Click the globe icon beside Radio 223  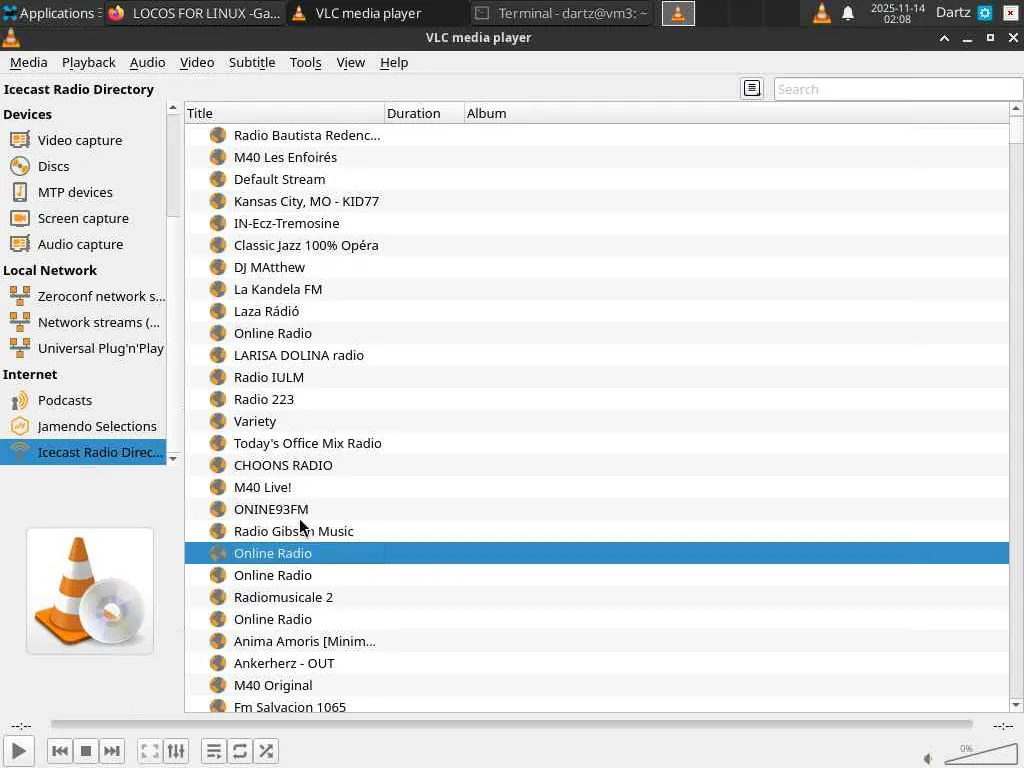[x=217, y=399]
